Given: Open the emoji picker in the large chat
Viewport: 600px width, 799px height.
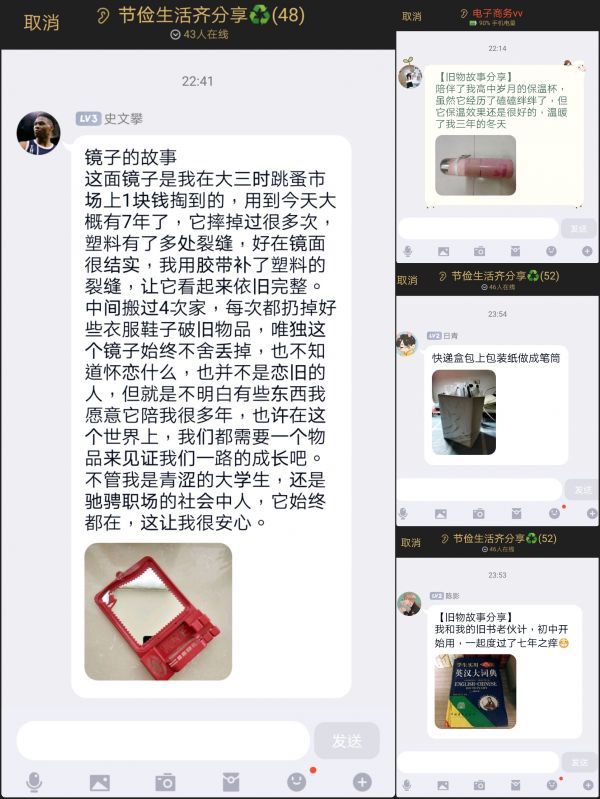Looking at the screenshot, I should tap(297, 782).
